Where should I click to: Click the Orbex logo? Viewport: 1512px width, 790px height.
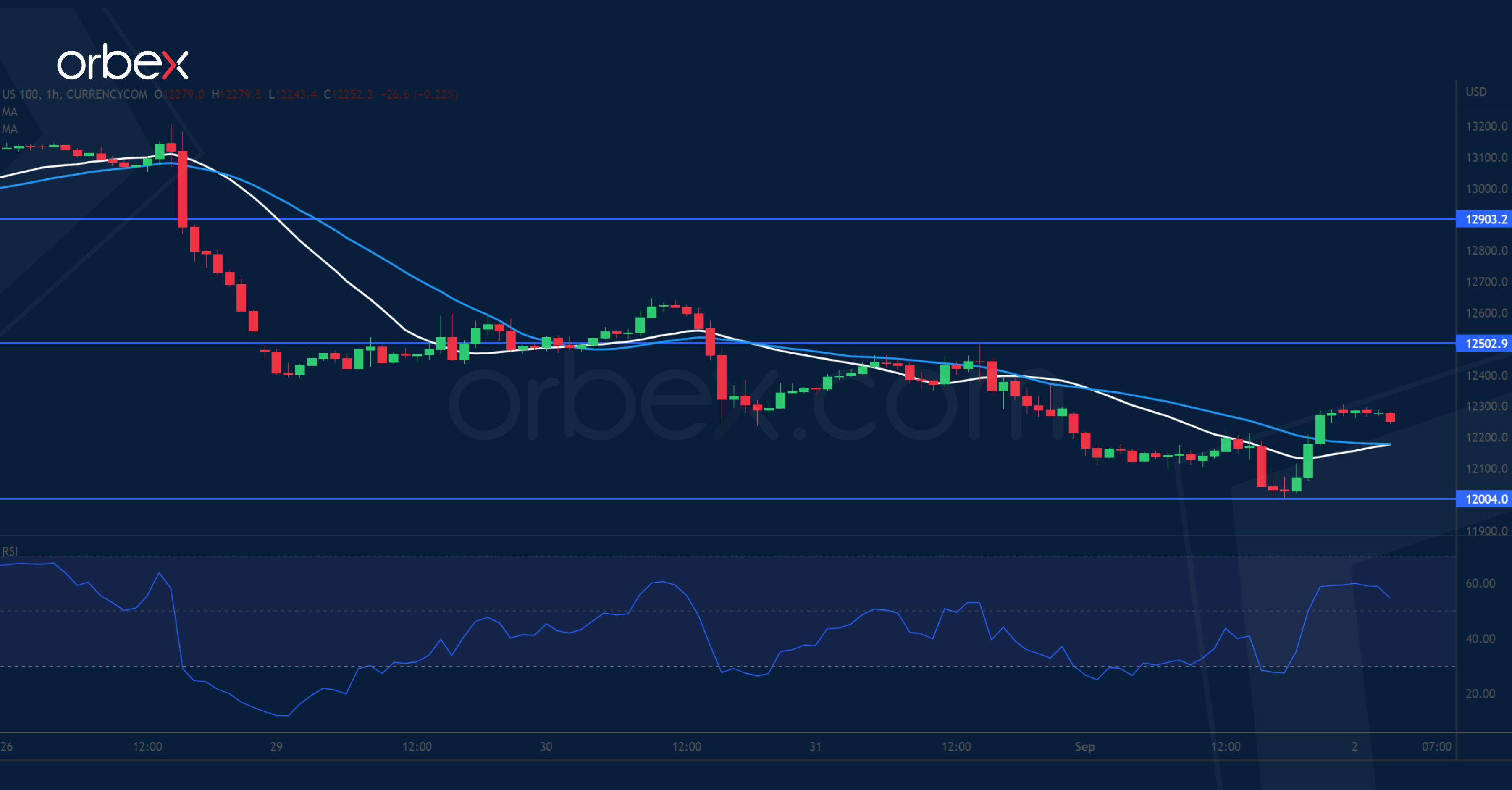coord(123,62)
